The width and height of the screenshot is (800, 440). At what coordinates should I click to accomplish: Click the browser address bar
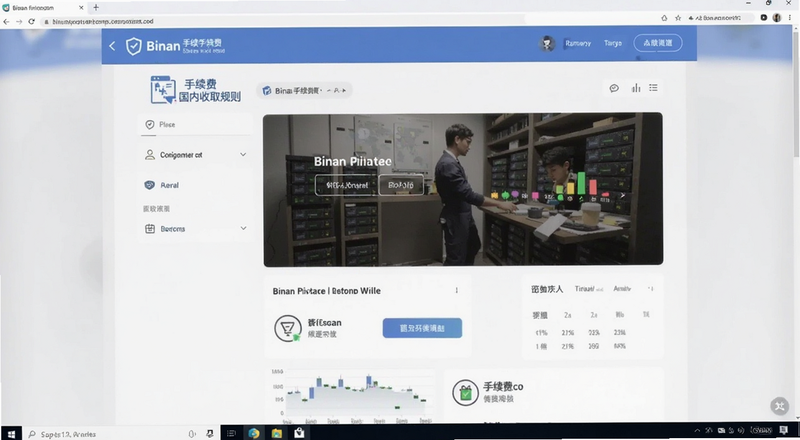coord(286,21)
